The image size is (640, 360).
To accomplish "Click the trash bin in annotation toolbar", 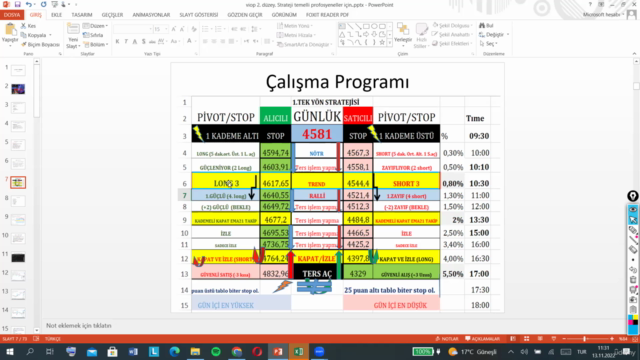I will [633, 280].
